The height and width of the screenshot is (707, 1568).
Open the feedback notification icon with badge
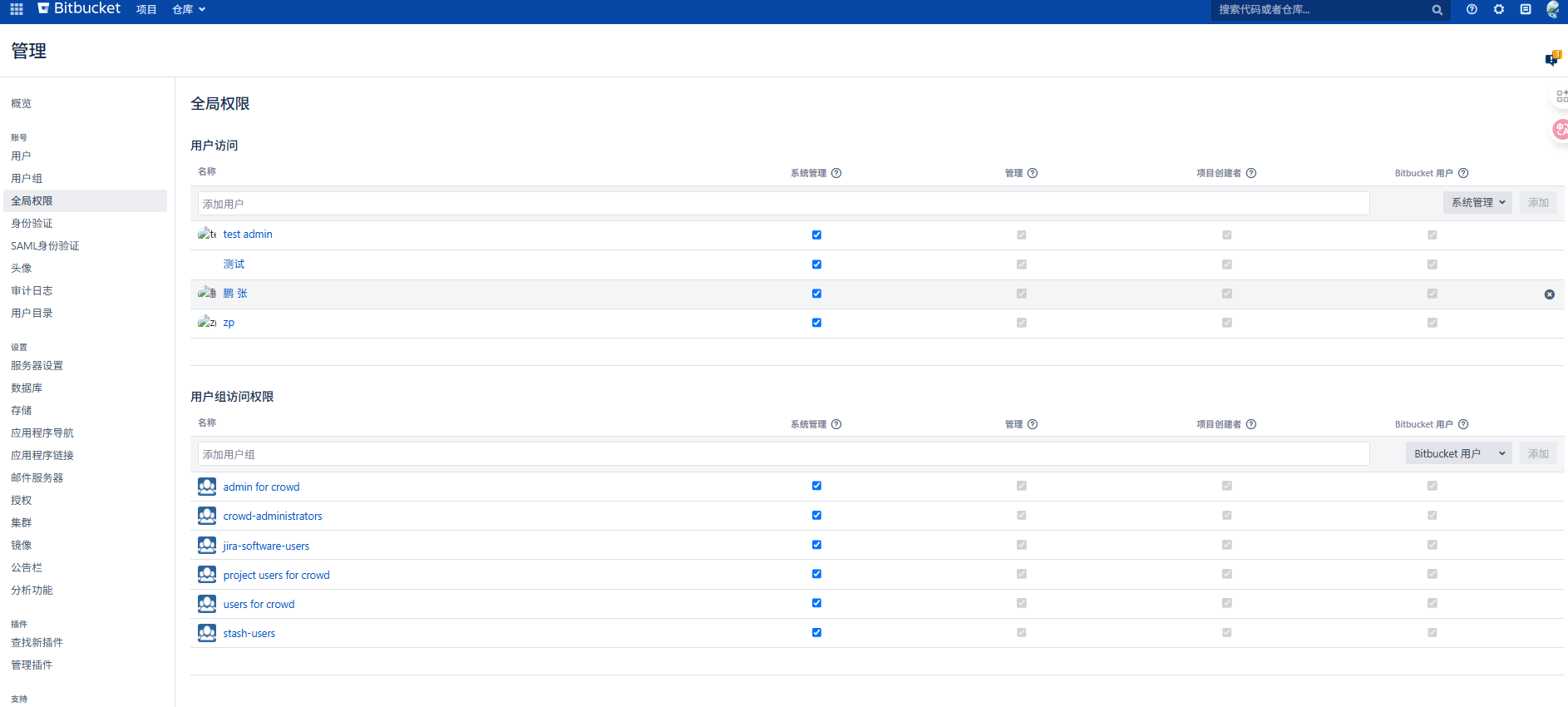point(1551,59)
